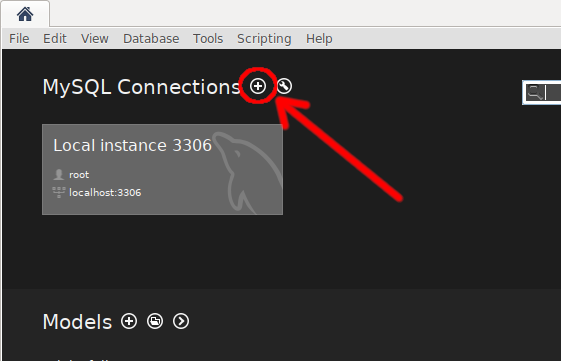Open the Local instance 3306 connection
Viewport: 561px width, 361px height.
click(x=162, y=170)
